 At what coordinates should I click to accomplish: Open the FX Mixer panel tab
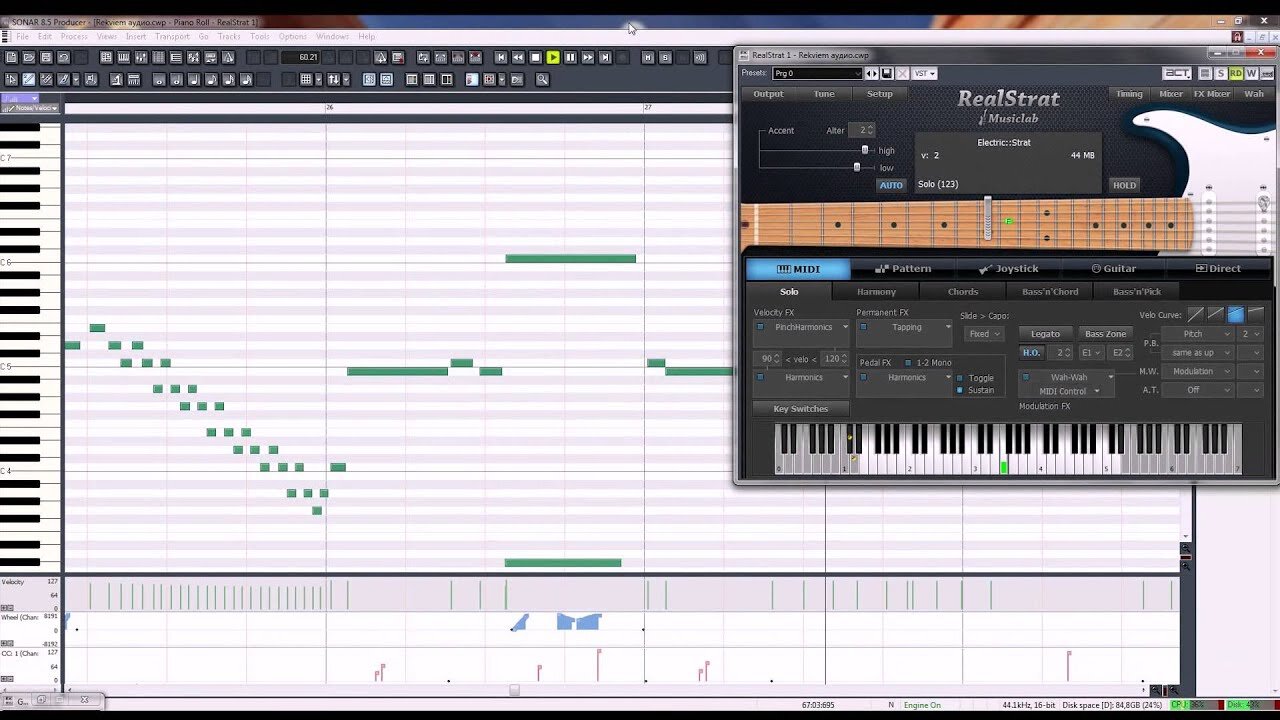[1211, 94]
